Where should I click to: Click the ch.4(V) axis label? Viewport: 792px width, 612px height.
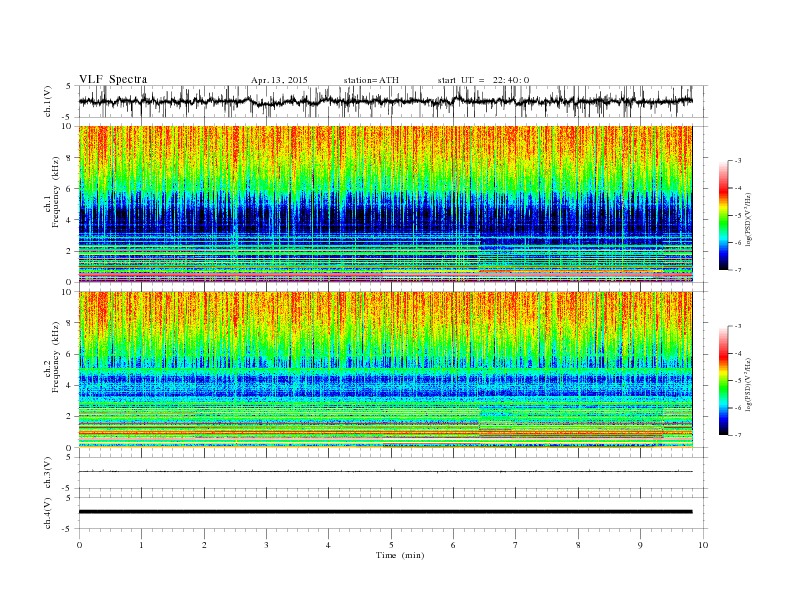tap(48, 513)
